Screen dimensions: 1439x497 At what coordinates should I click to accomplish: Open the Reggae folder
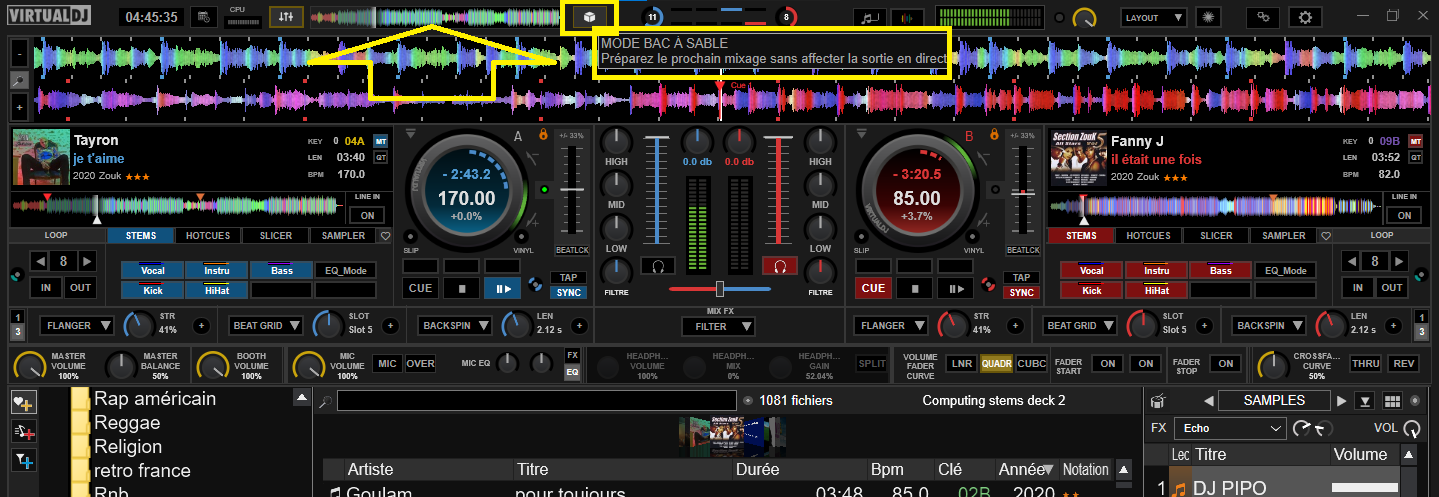(127, 423)
